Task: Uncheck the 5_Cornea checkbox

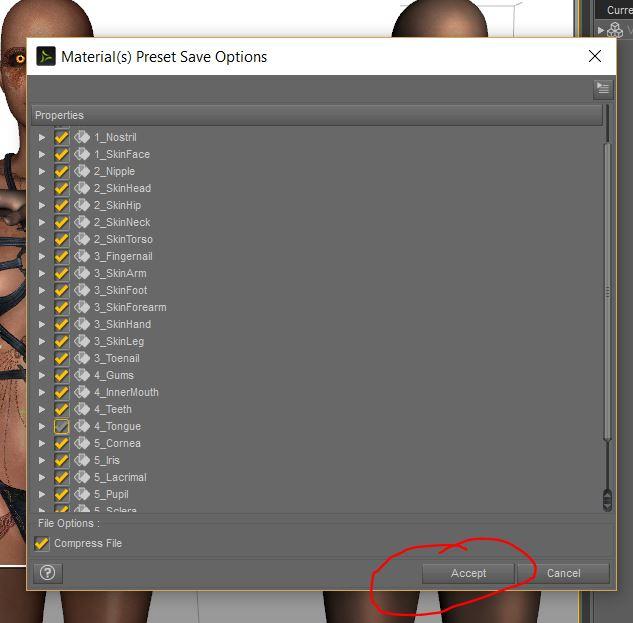Action: [x=61, y=443]
